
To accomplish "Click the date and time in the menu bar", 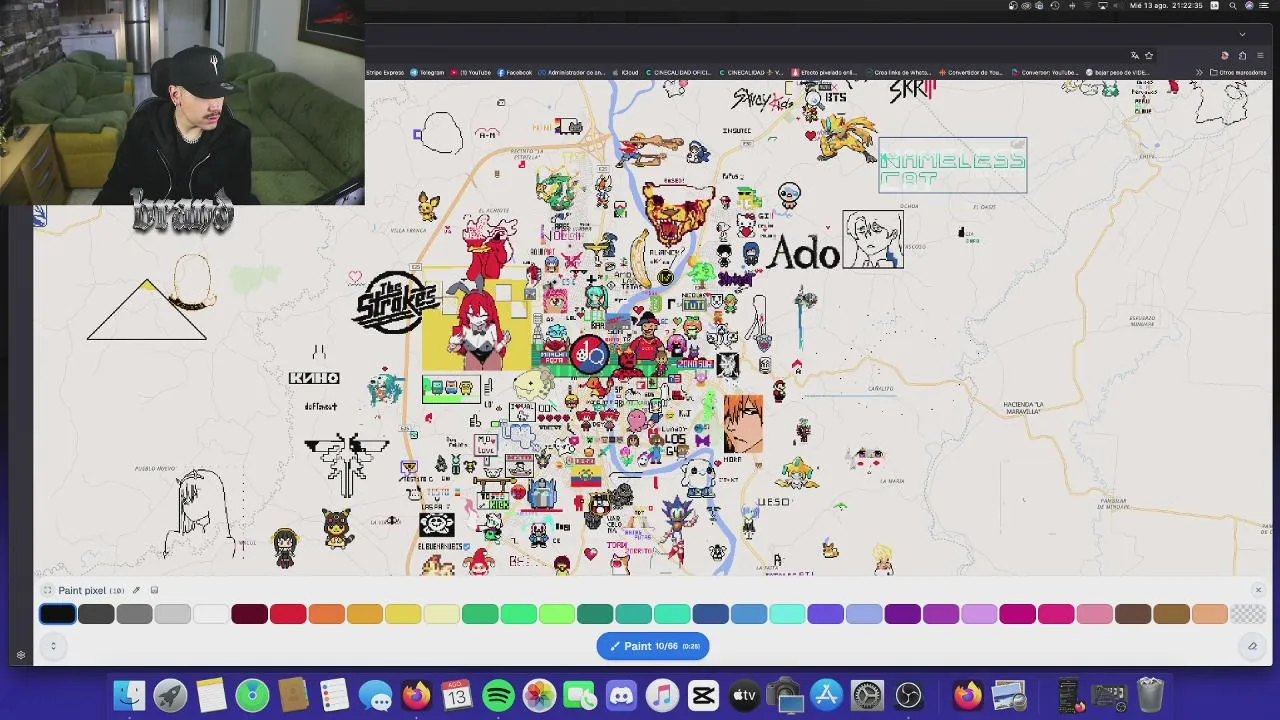I will tap(1166, 6).
